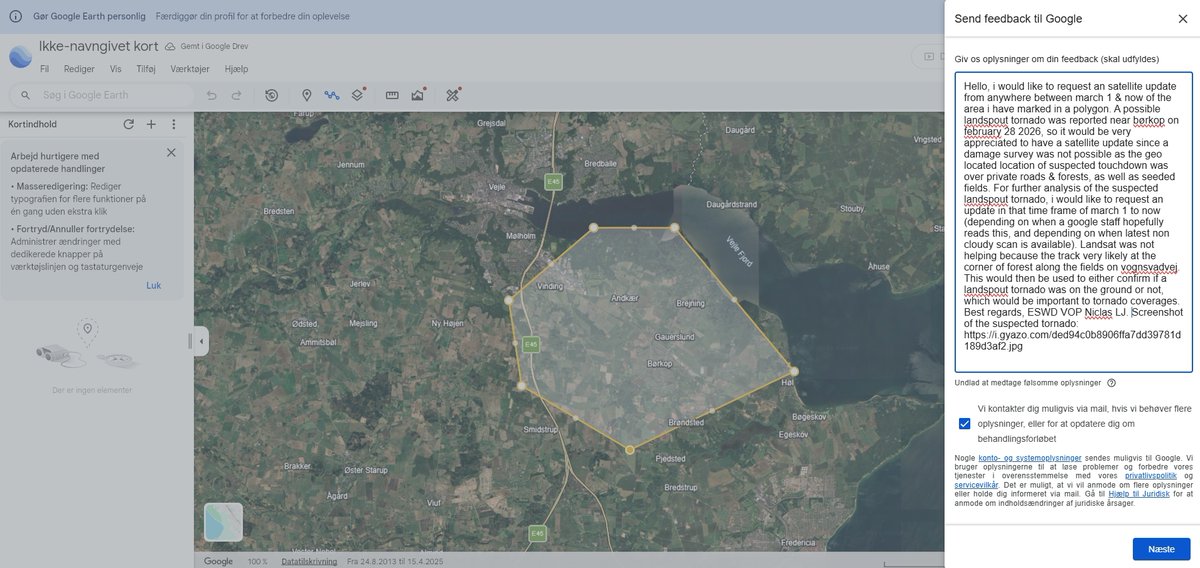1200x568 pixels.
Task: Click the Gauerslund map label
Action: (675, 337)
